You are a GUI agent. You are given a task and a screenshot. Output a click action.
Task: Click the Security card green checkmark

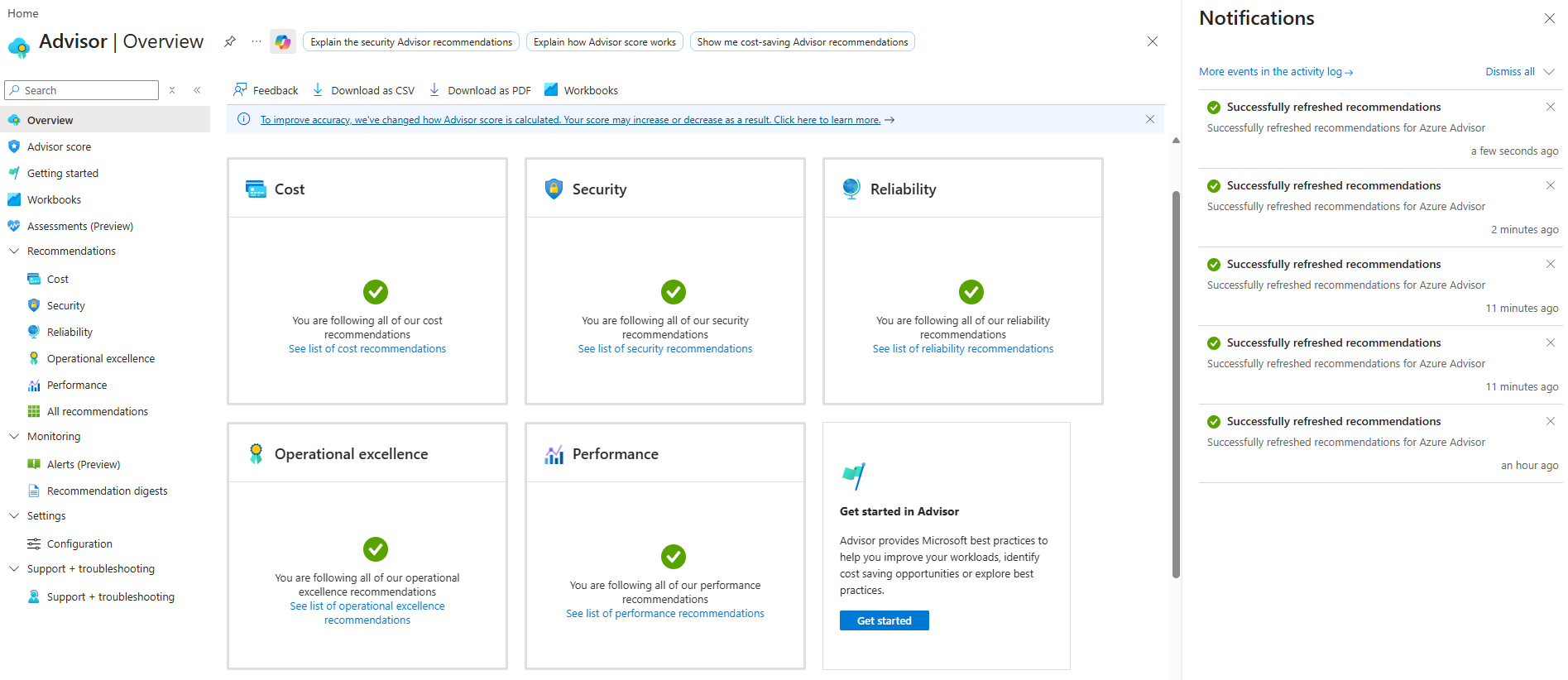click(x=674, y=292)
